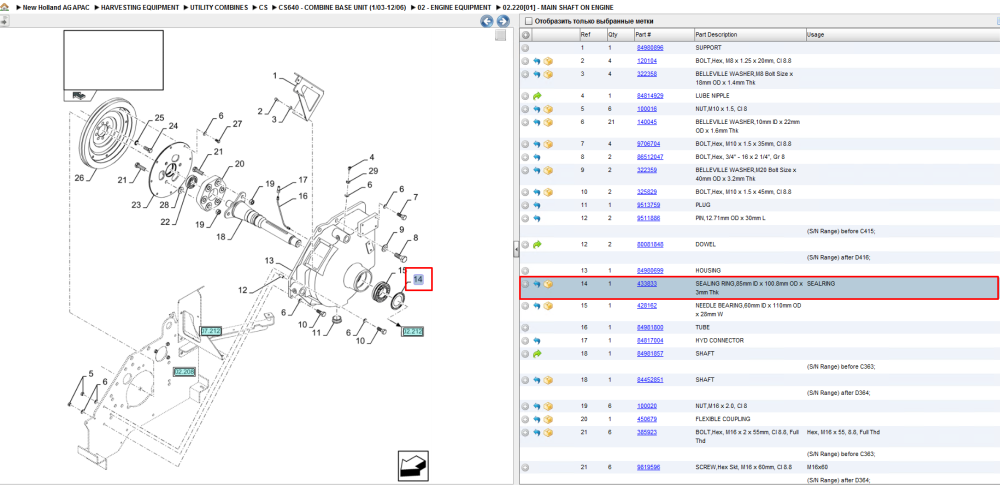Click the small square button at the diagram's top right
The height and width of the screenshot is (485, 1000).
tap(501, 35)
